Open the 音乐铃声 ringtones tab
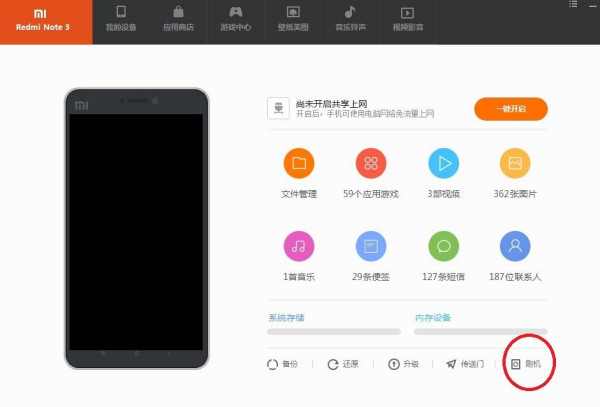Viewport: 600px width, 407px height. click(351, 19)
